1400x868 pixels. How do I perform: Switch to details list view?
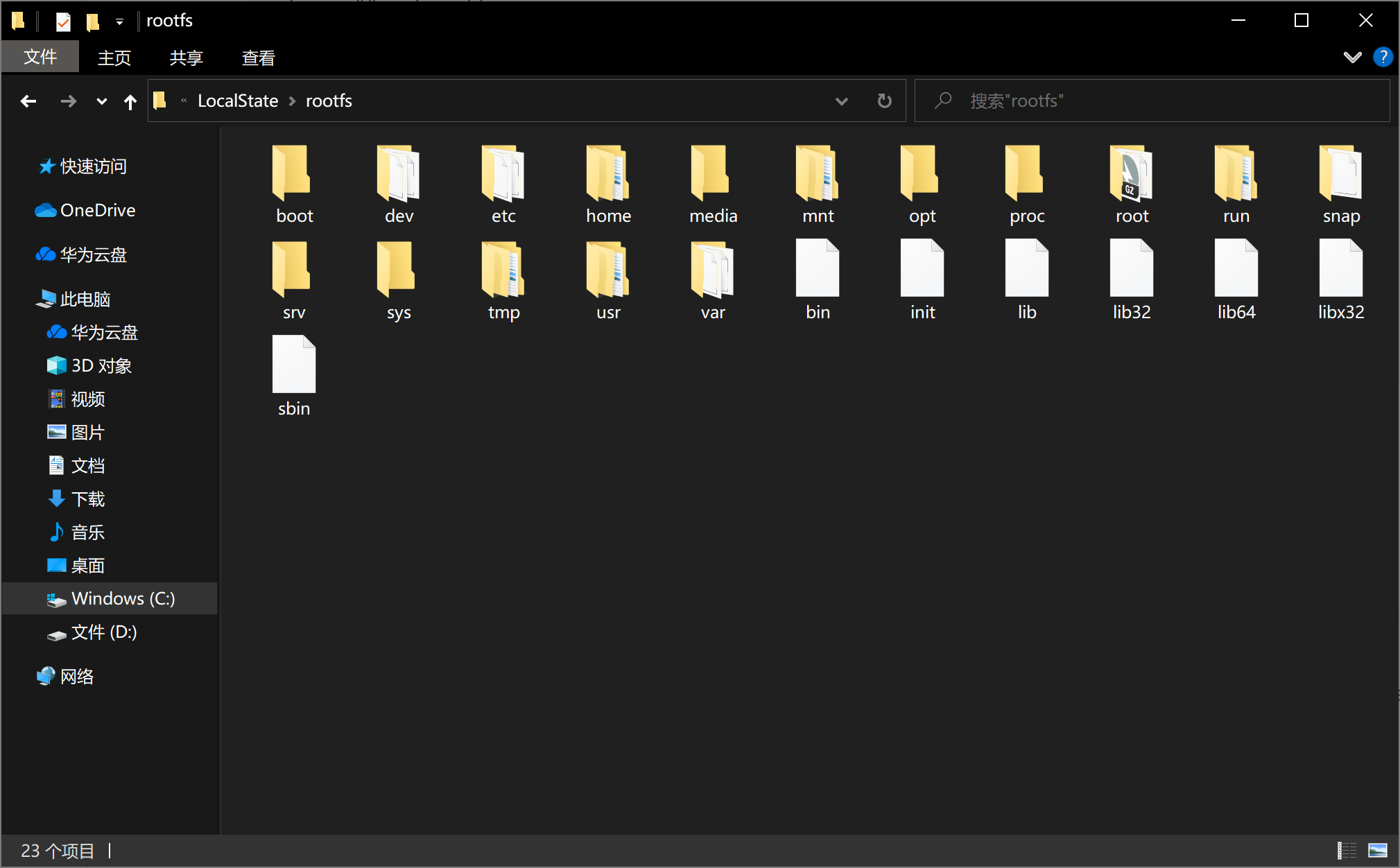click(1347, 850)
